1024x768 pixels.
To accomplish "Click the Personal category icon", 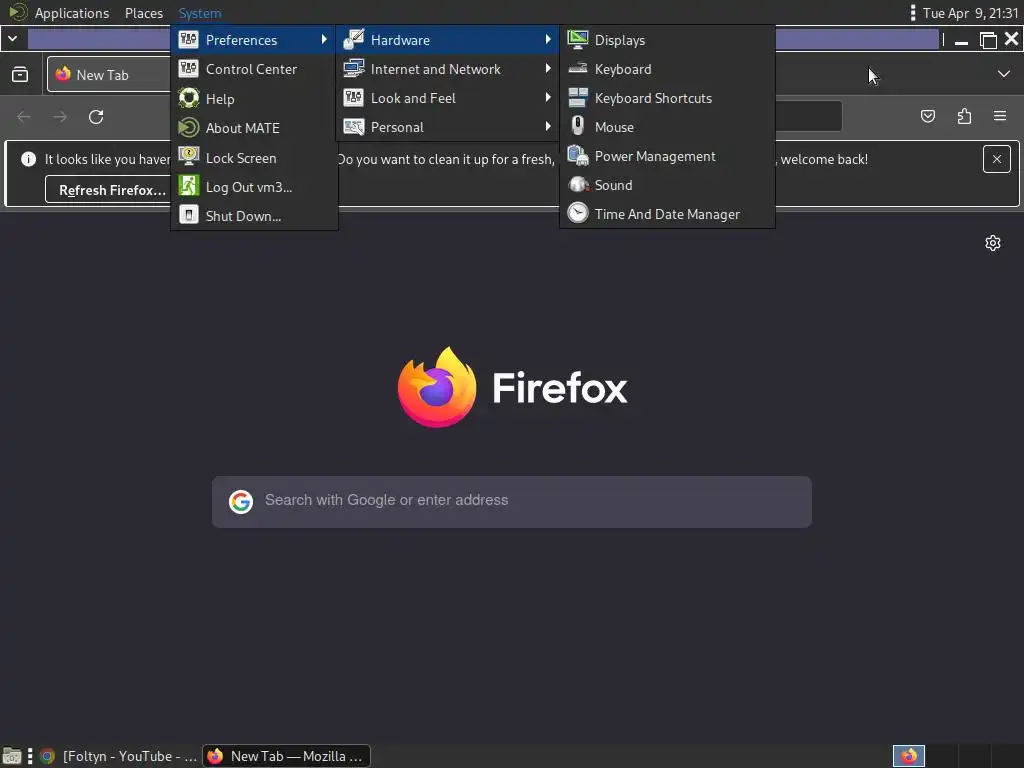I will coord(353,127).
